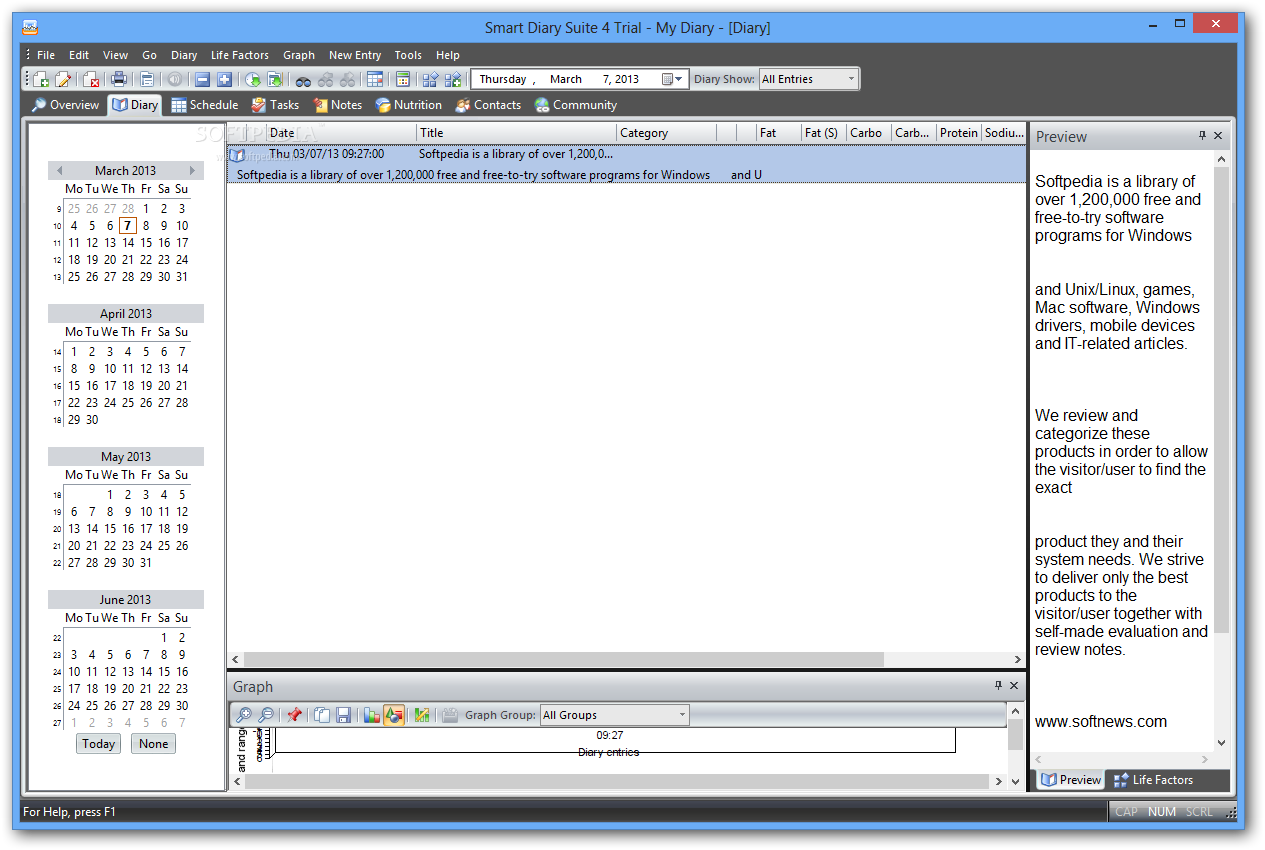
Task: Click the calculator-style toolbar icon
Action: coord(403,80)
